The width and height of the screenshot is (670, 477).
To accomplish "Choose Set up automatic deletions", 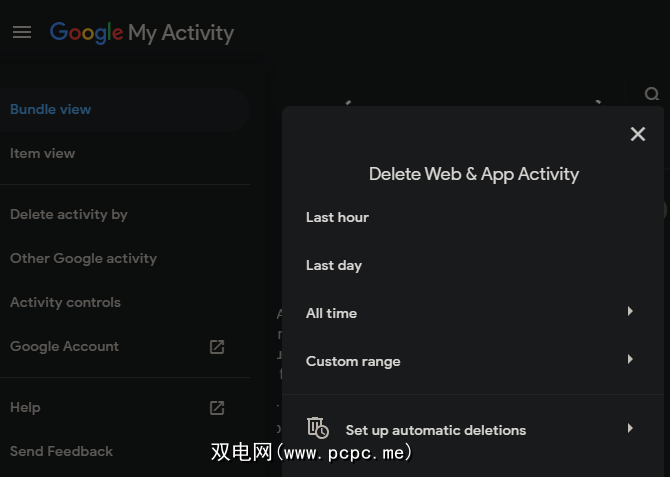I will (x=435, y=430).
